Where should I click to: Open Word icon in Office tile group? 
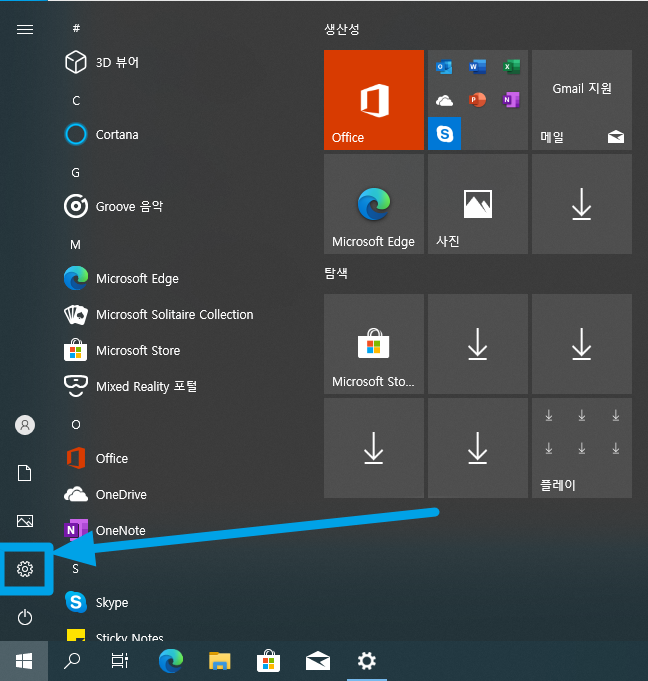478,66
